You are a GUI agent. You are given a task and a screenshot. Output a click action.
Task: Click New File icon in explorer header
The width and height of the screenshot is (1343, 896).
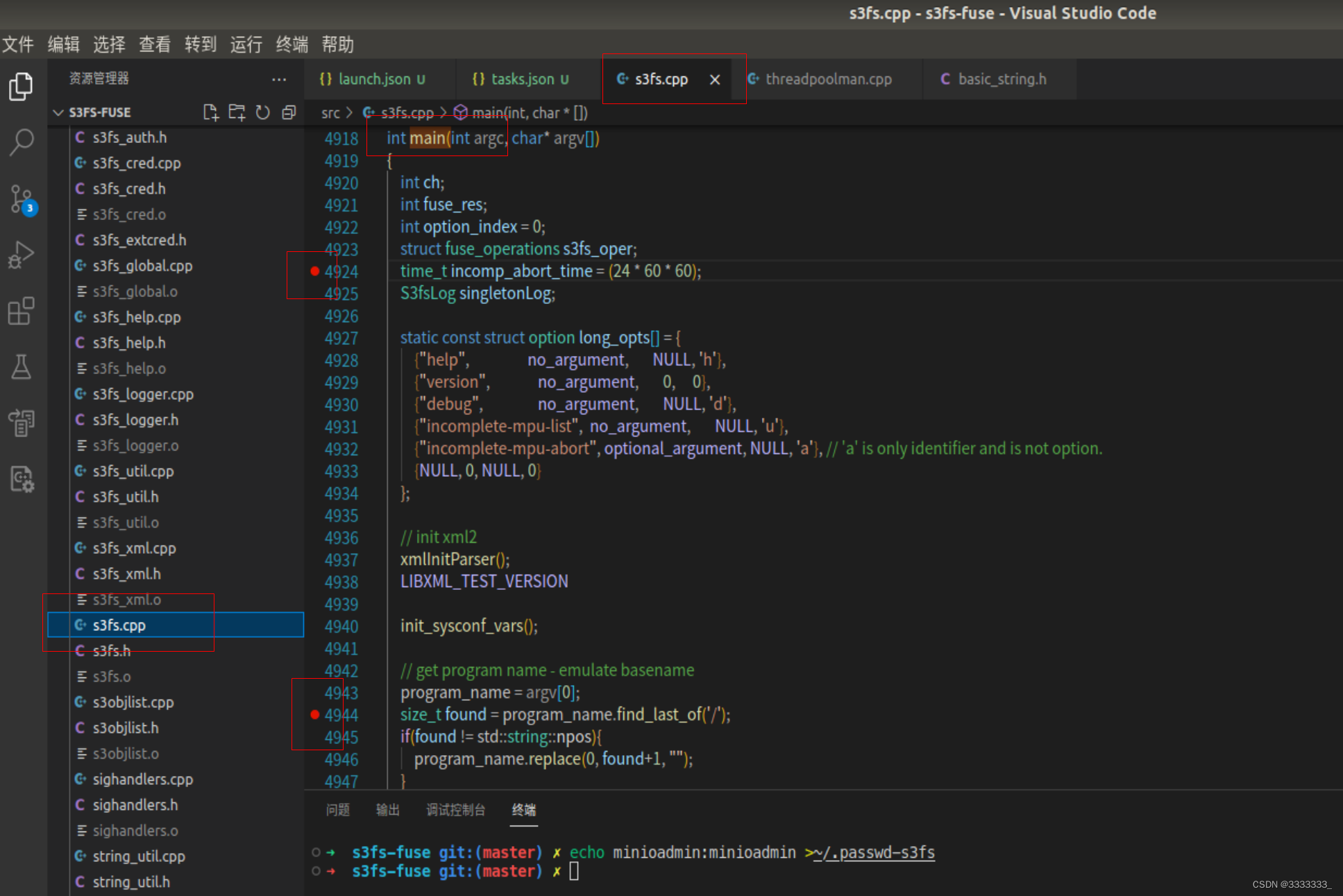point(210,112)
